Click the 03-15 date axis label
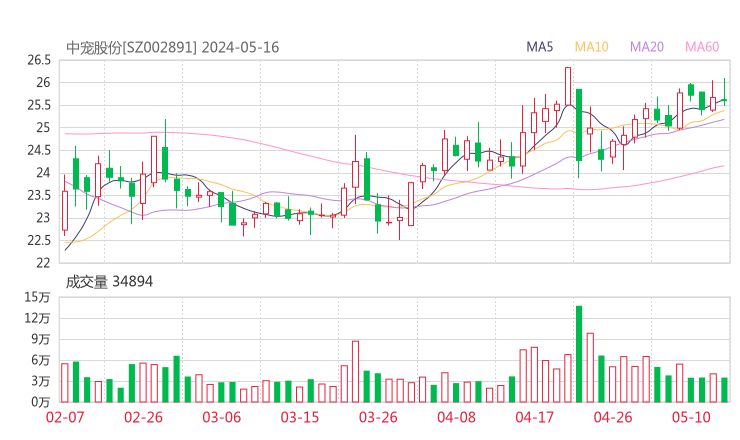The width and height of the screenshot is (740, 440). (x=300, y=417)
